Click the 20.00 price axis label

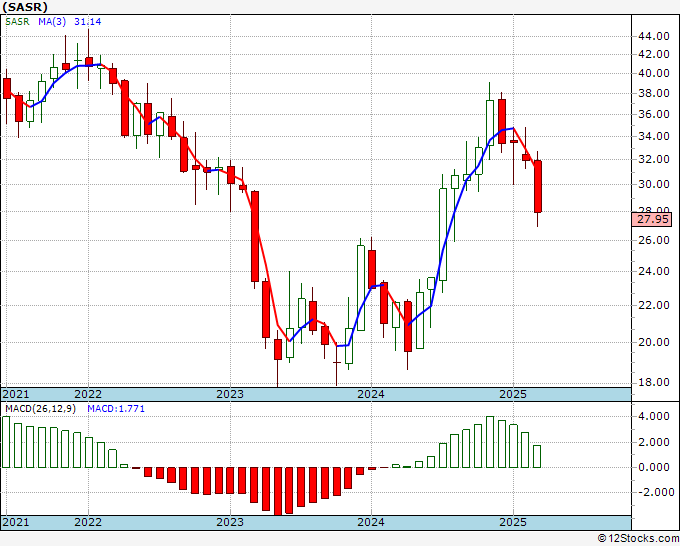tap(654, 342)
